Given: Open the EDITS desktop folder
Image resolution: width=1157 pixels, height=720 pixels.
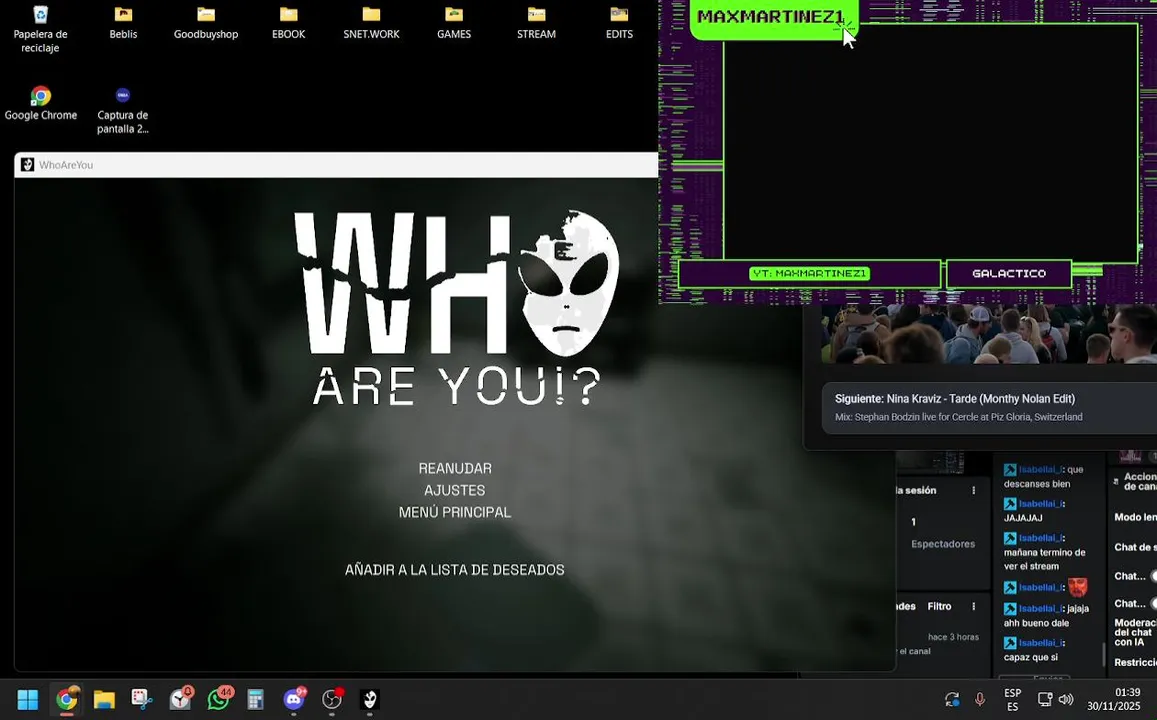Looking at the screenshot, I should pos(619,23).
